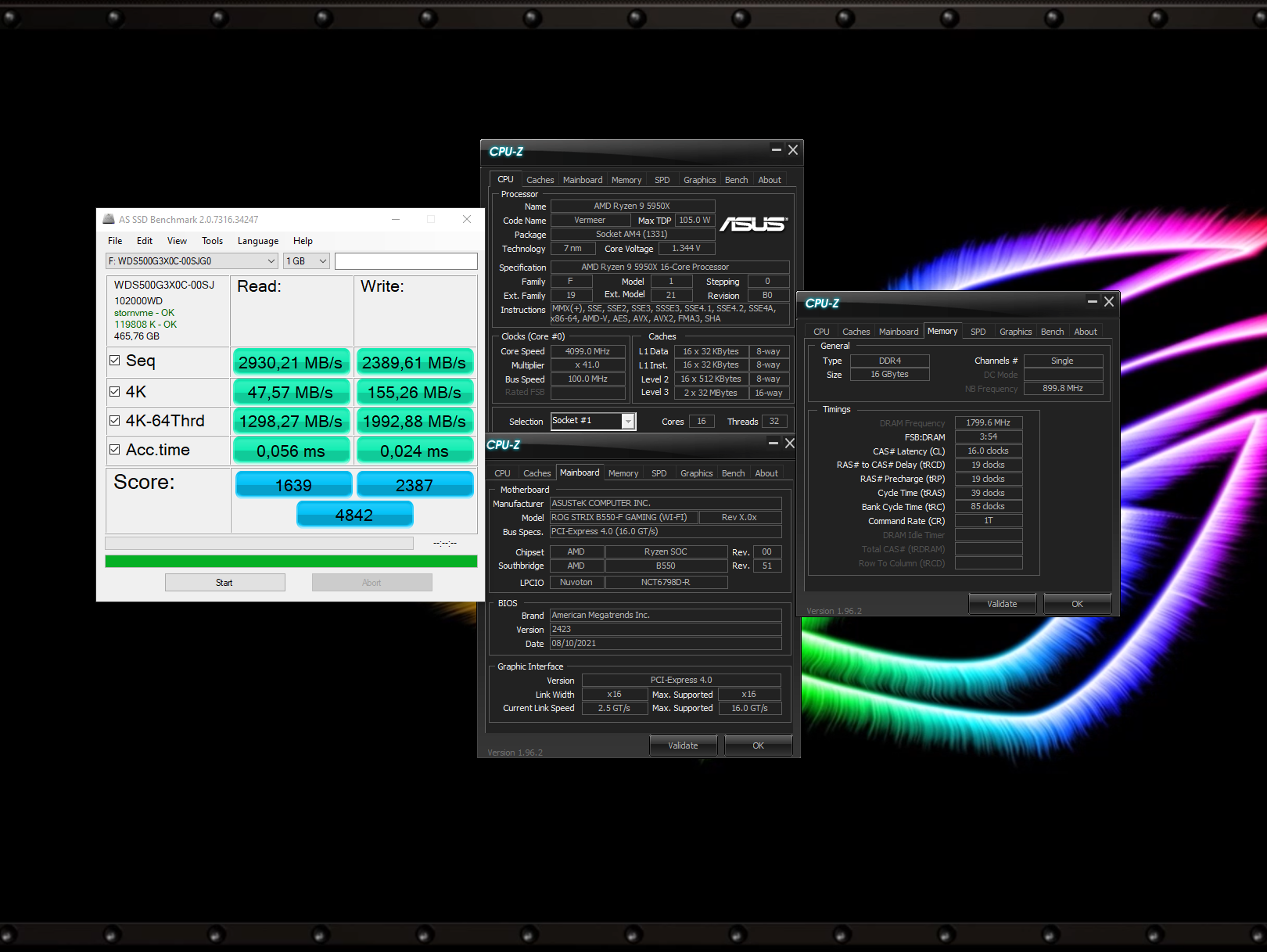Viewport: 1267px width, 952px height.
Task: Minimize the CPU-Z Memory window
Action: coord(1092,302)
